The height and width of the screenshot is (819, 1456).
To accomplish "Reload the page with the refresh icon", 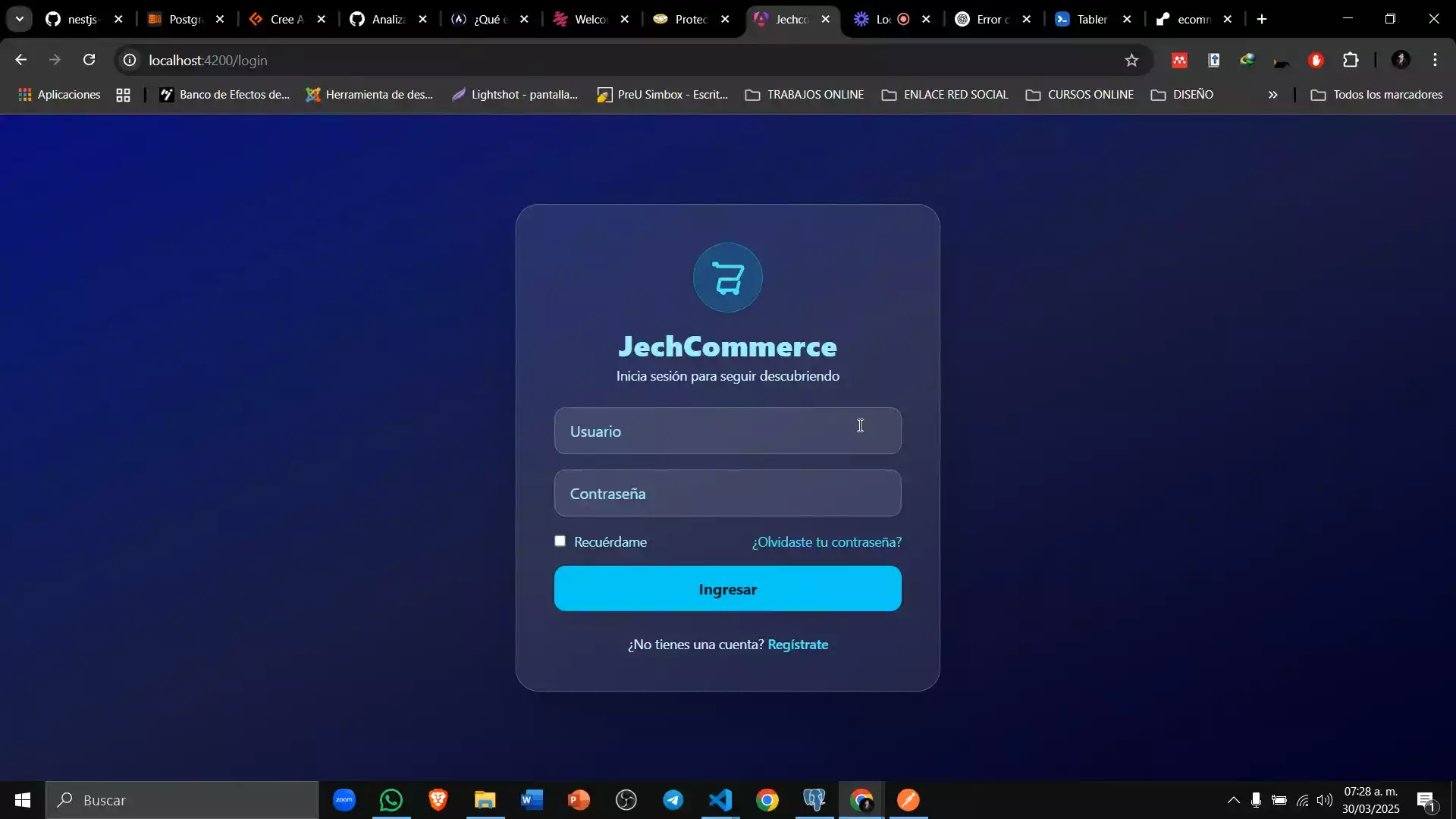I will tap(89, 59).
